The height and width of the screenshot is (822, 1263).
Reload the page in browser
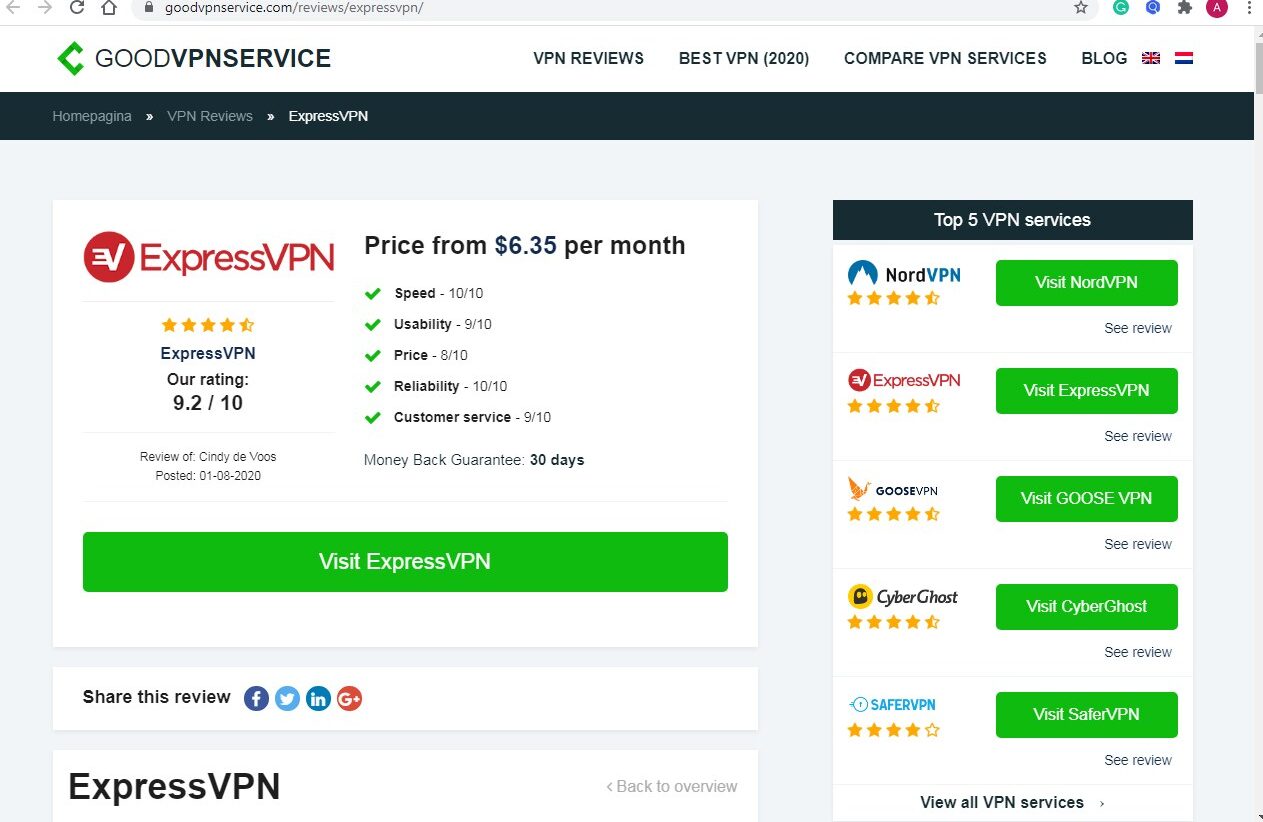click(x=77, y=8)
